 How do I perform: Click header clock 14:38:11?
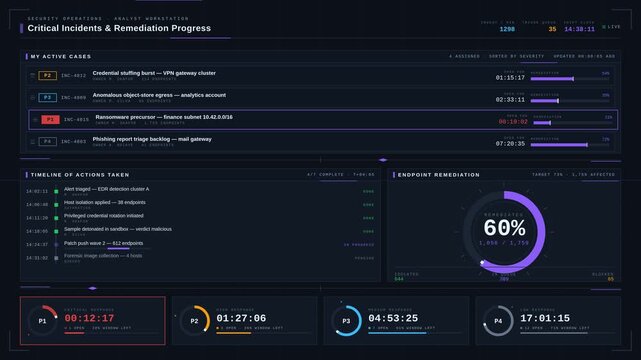click(579, 29)
